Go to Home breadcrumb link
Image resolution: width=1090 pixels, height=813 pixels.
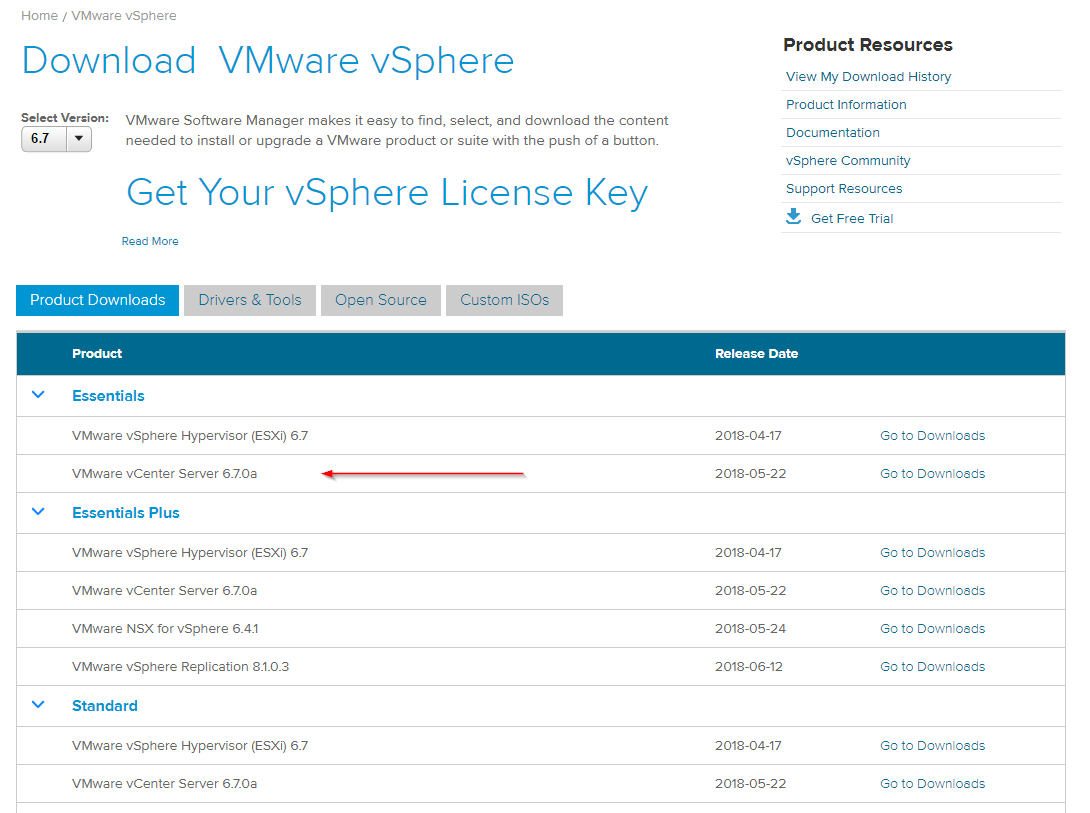pyautogui.click(x=39, y=15)
